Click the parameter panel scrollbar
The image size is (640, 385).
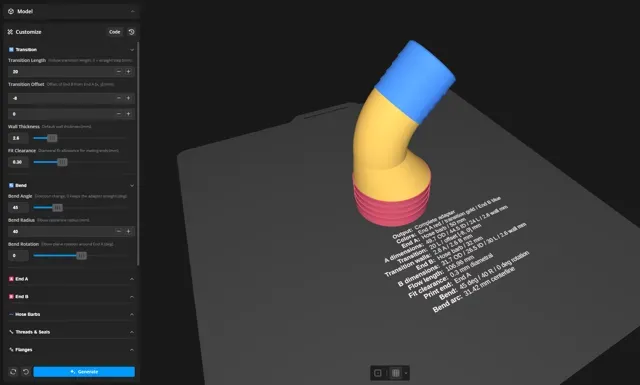pyautogui.click(x=138, y=153)
